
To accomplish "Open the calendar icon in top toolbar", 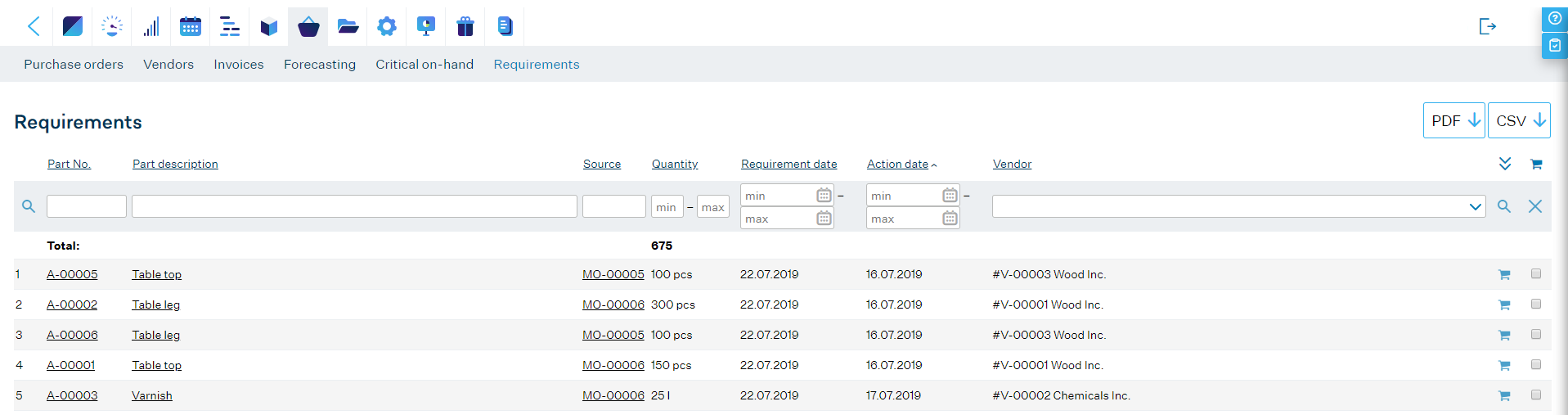I will click(191, 26).
